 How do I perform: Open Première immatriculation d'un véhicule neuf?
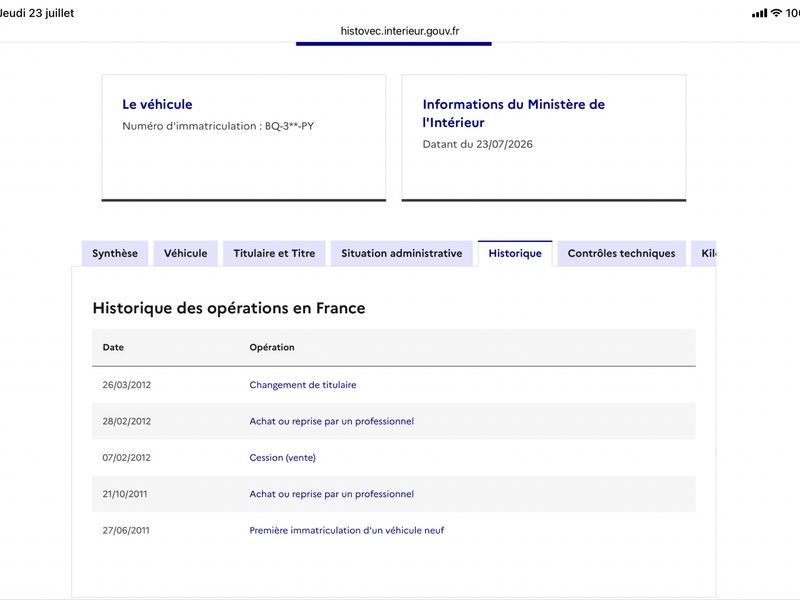click(x=346, y=530)
